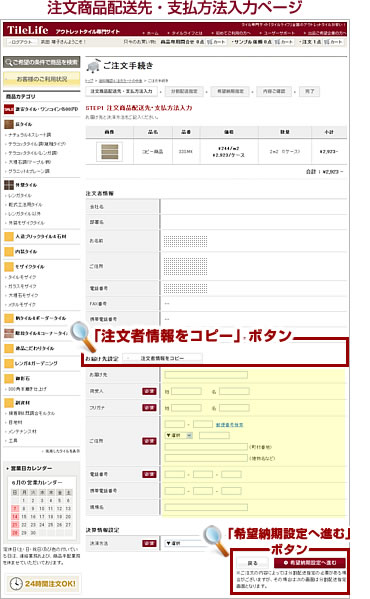Click the 戻る button
Viewport: 370px width, 599px height.
(252, 563)
